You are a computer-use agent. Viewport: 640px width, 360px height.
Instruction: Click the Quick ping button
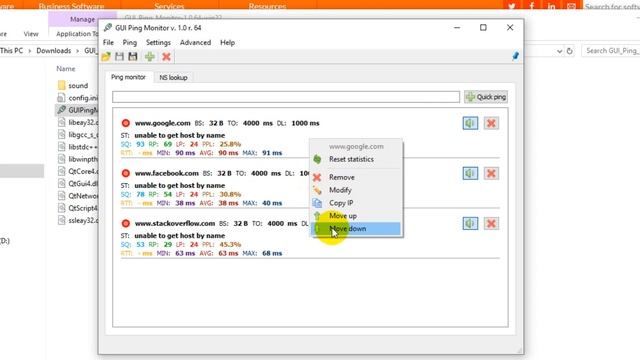[486, 97]
